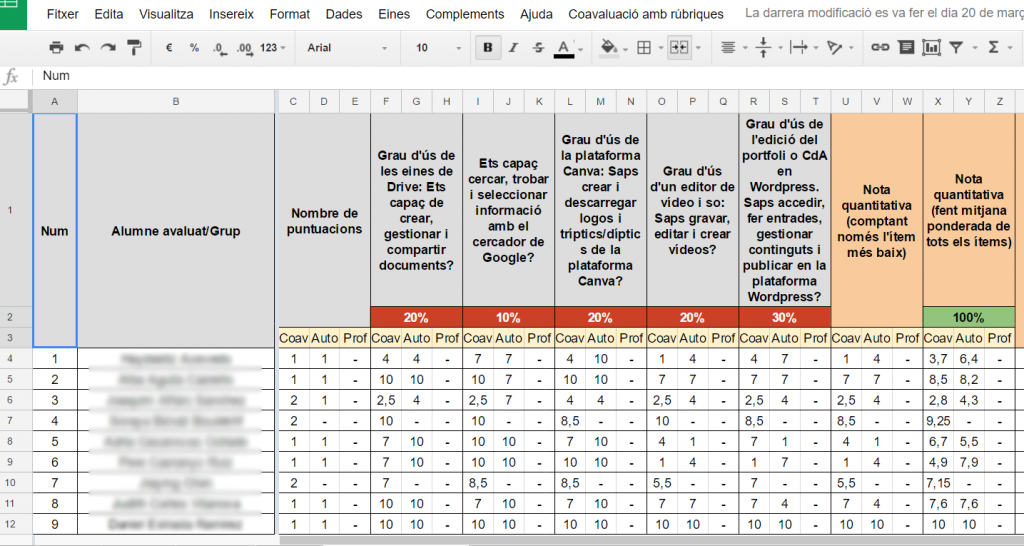The height and width of the screenshot is (546, 1024).
Task: Insert a link using the chain icon
Action: [x=880, y=47]
